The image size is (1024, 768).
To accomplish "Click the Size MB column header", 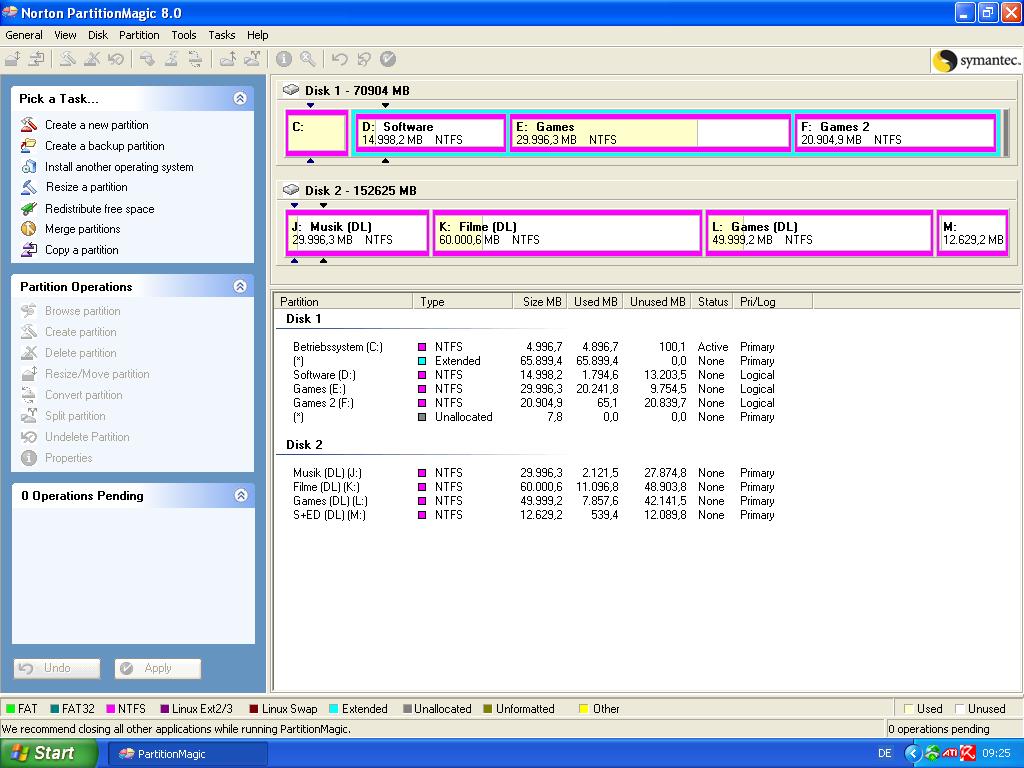I will (x=539, y=302).
